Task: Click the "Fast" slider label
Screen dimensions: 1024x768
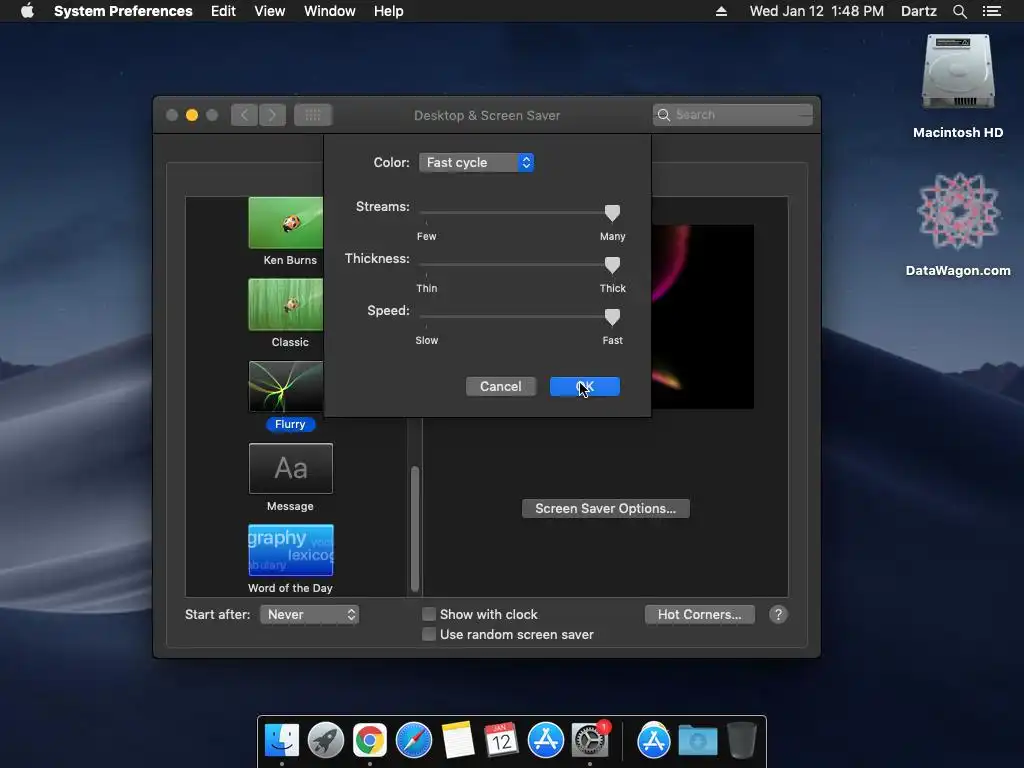Action: (x=613, y=340)
